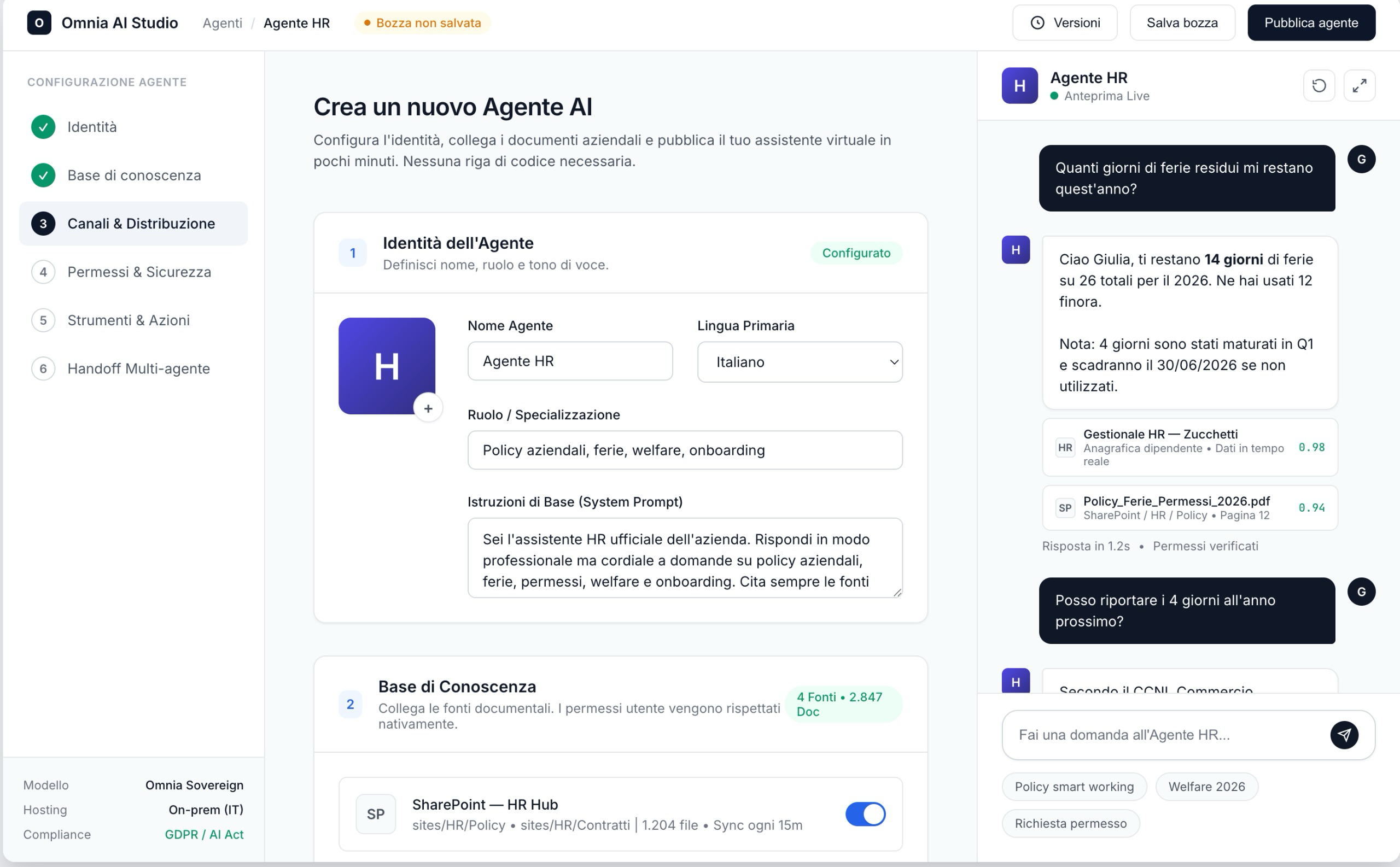This screenshot has width=1400, height=867.
Task: Click the SP SharePoint source icon
Action: (376, 814)
